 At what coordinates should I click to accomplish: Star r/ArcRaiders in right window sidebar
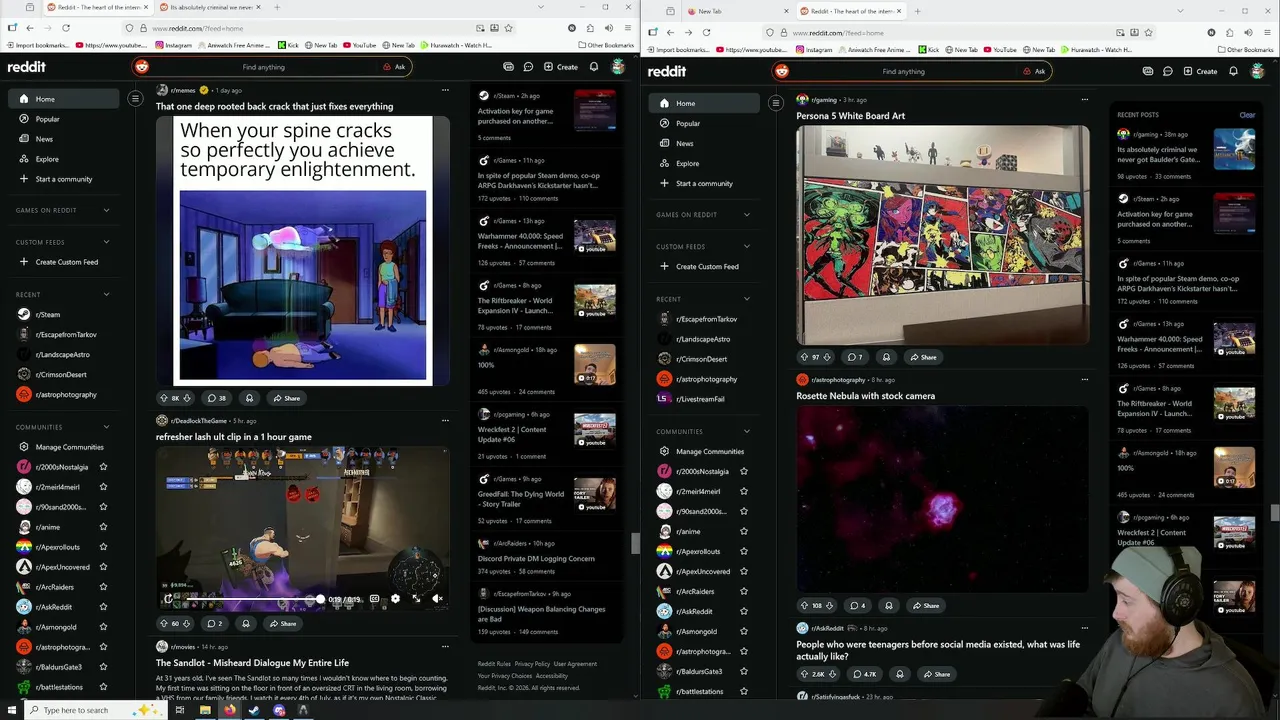point(743,591)
